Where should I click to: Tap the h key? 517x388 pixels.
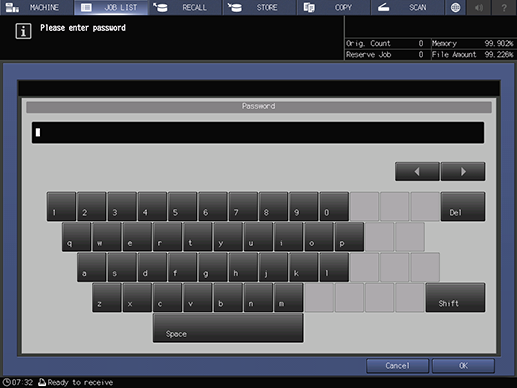pos(243,267)
